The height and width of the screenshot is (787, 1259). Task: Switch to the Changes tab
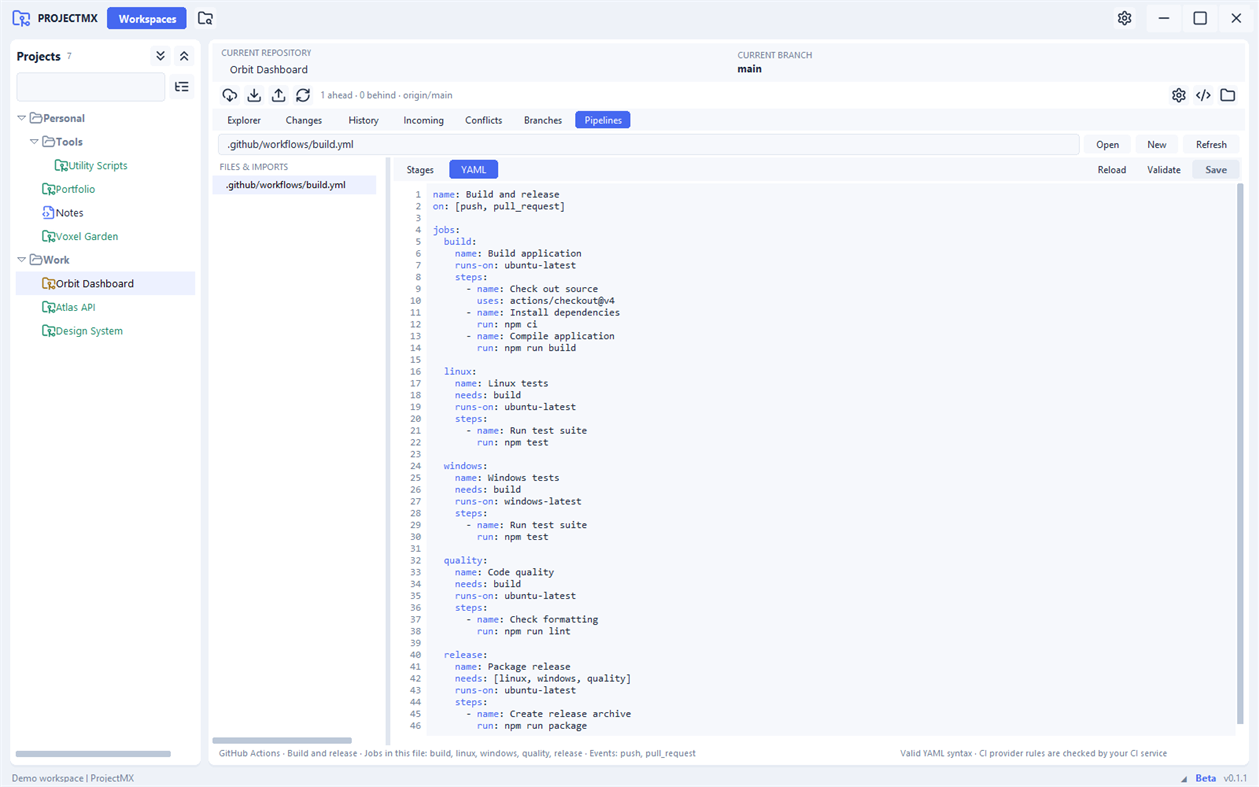click(304, 120)
